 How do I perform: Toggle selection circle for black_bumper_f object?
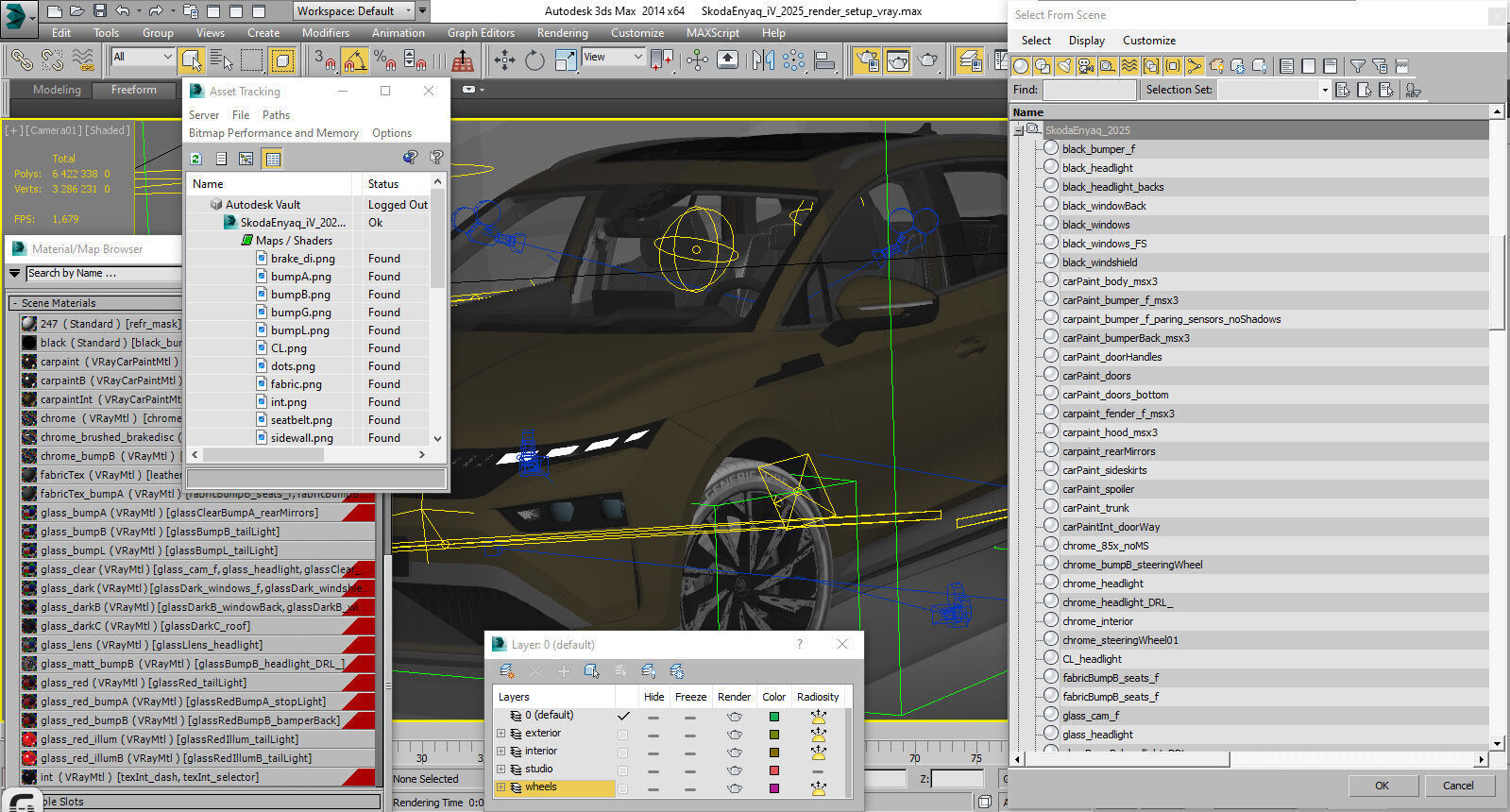point(1051,148)
